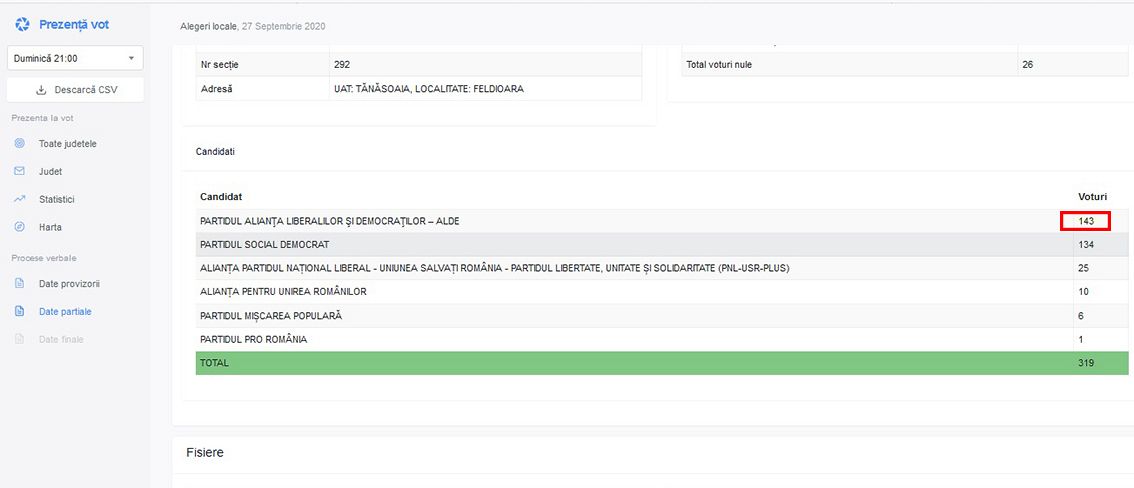
Task: Click the Date finale document icon
Action: click(x=20, y=339)
